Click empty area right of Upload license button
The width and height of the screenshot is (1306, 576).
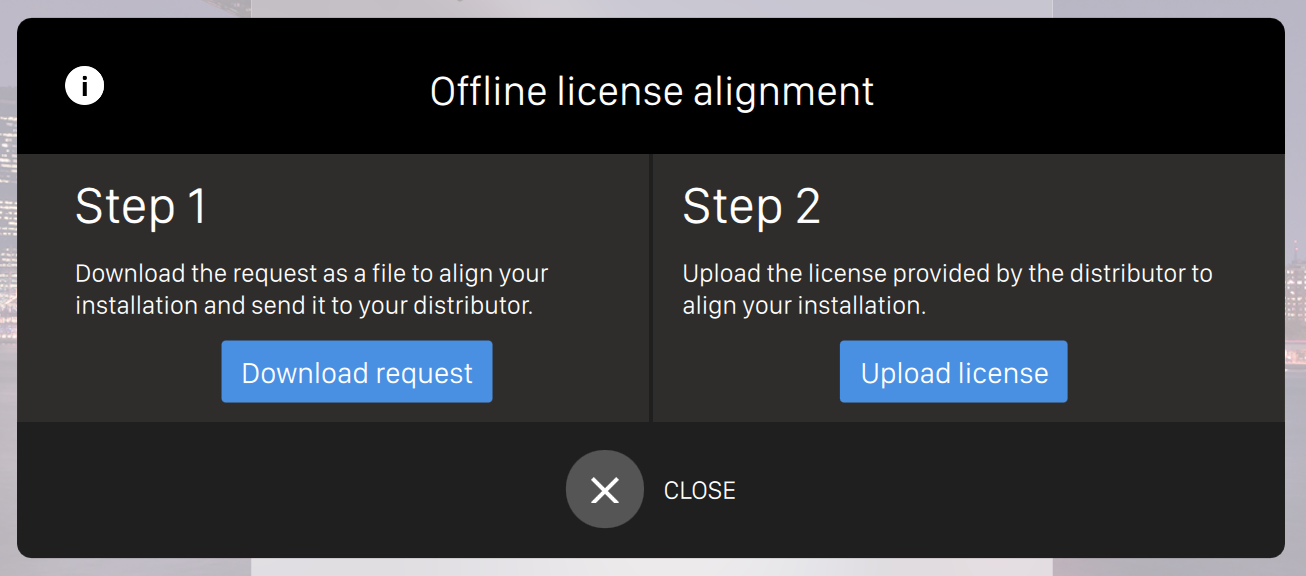tap(1170, 372)
